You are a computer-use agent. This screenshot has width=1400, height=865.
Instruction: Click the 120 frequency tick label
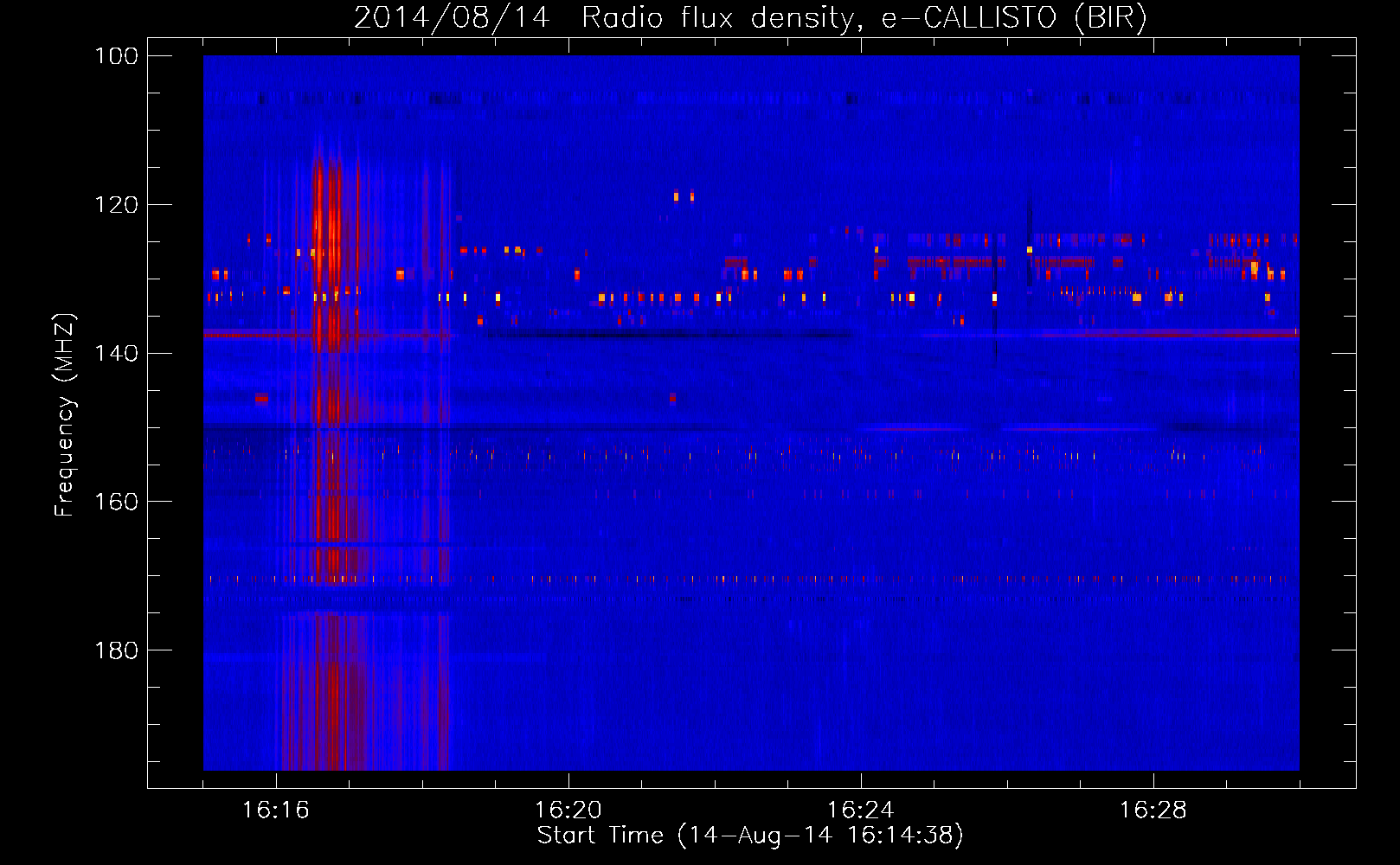click(x=117, y=205)
